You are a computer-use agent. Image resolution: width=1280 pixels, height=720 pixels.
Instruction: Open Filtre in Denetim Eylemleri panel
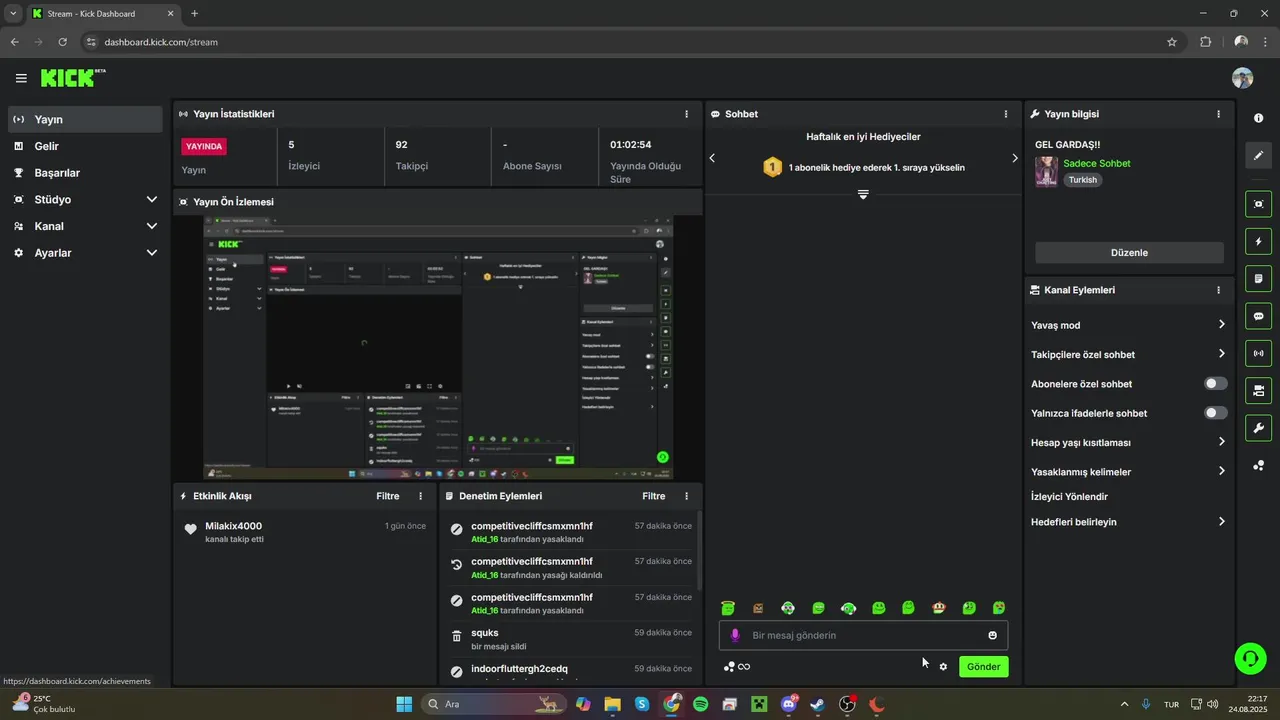pos(654,496)
